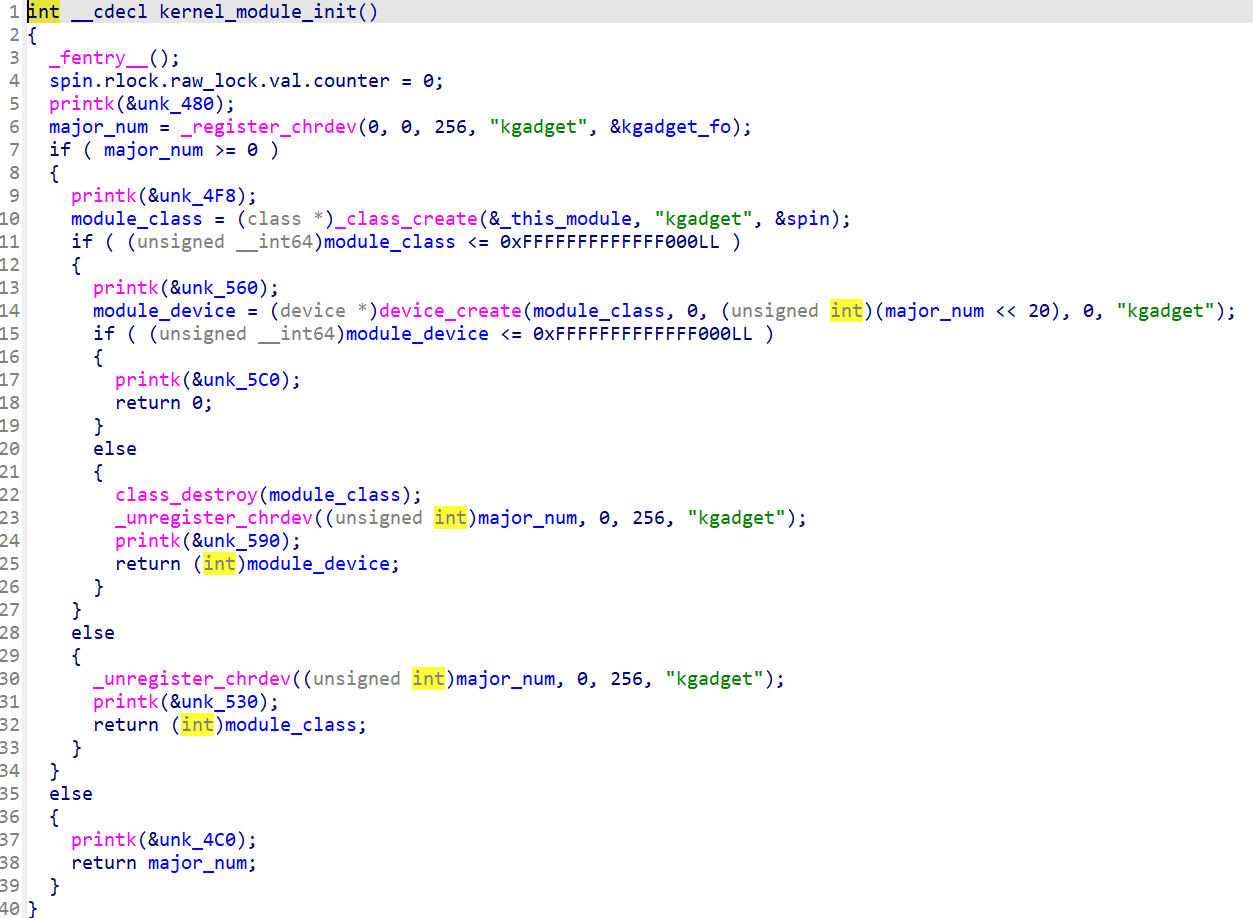
Task: Click module_device in the line 25 return
Action: pyautogui.click(x=318, y=564)
